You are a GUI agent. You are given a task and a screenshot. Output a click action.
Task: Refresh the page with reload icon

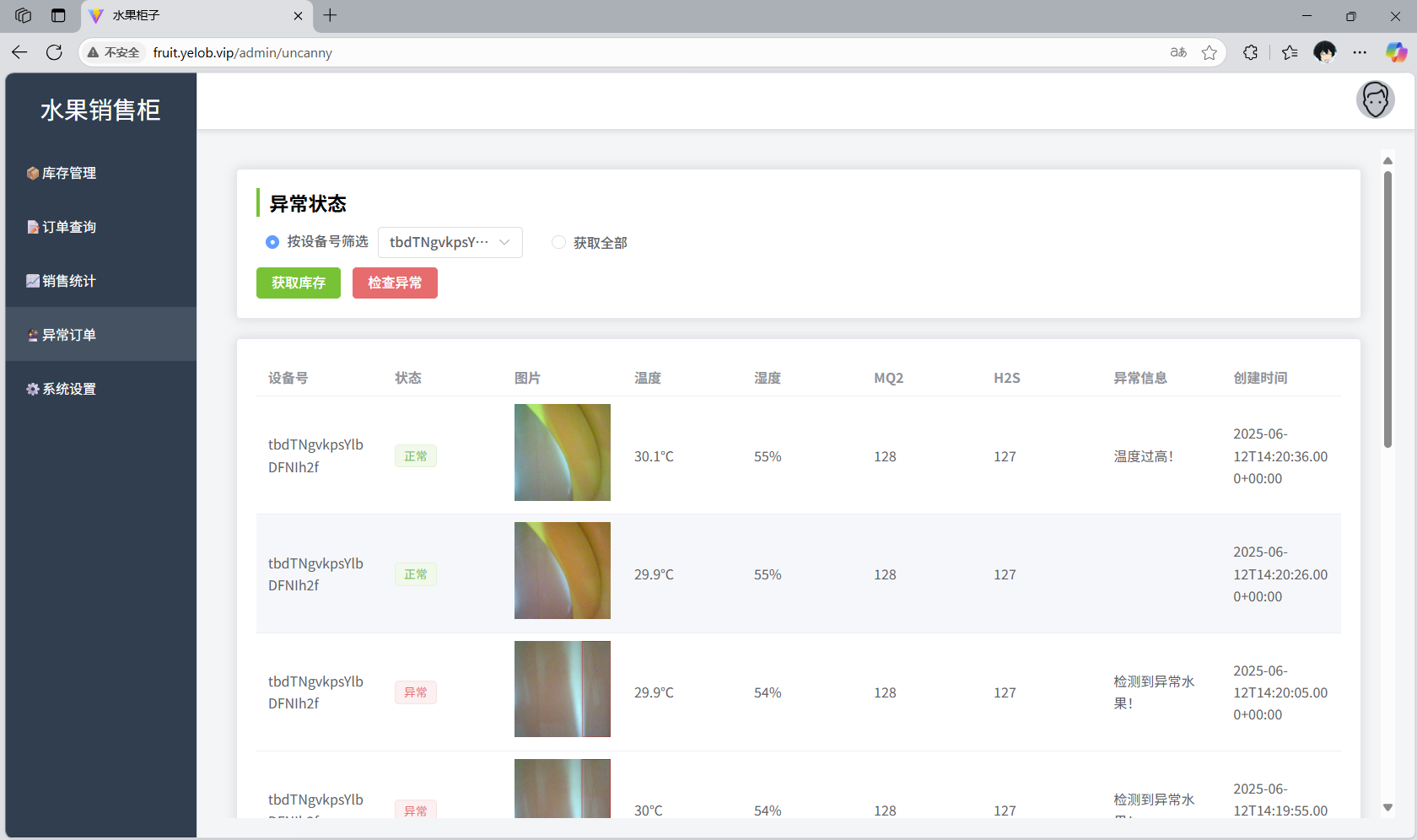click(54, 52)
